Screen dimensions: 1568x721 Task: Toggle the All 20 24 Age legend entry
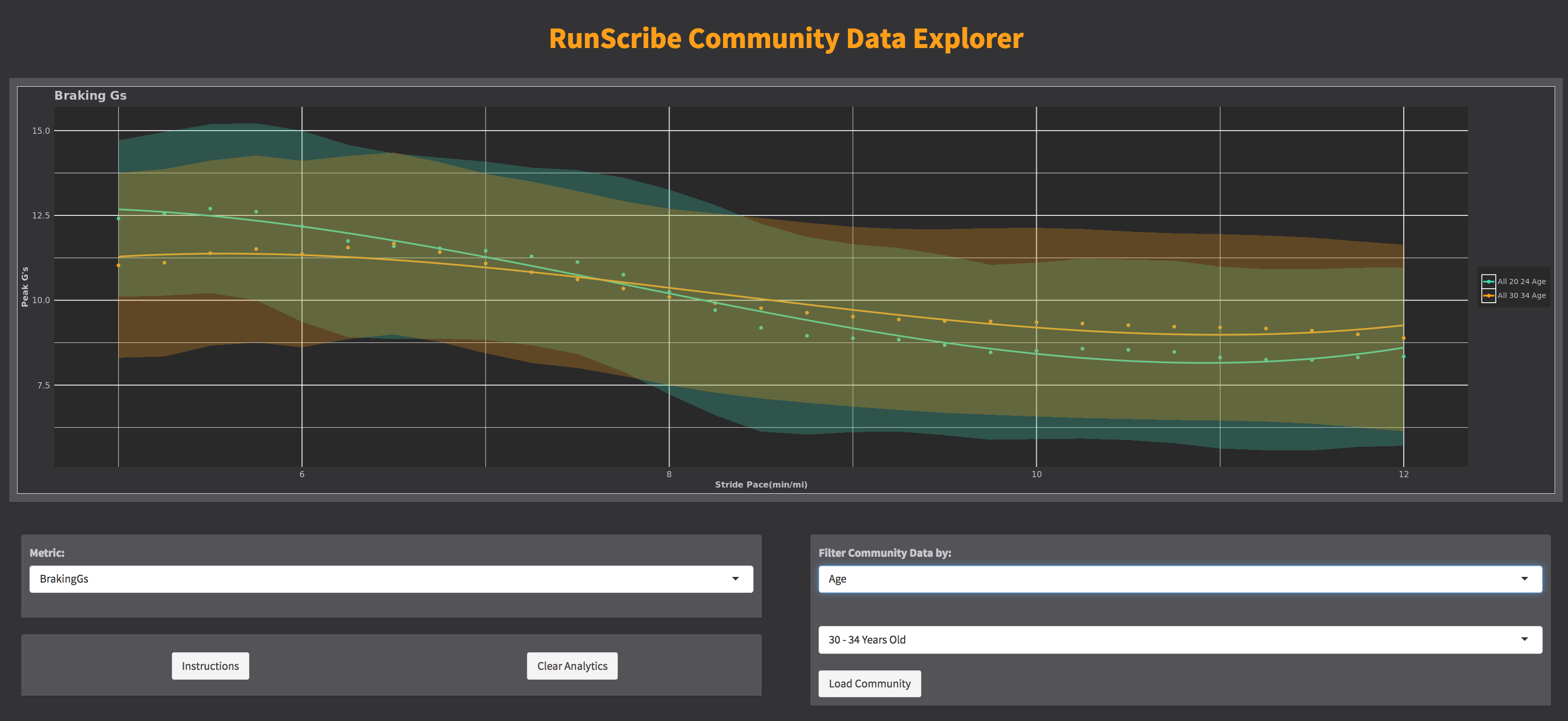[1513, 281]
